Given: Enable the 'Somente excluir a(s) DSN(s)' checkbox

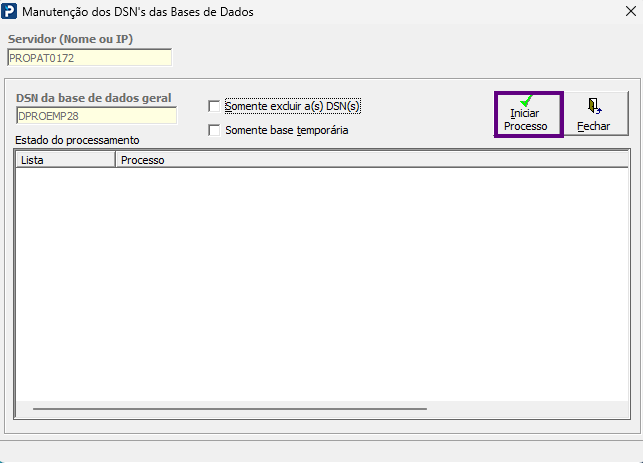Looking at the screenshot, I should [214, 107].
